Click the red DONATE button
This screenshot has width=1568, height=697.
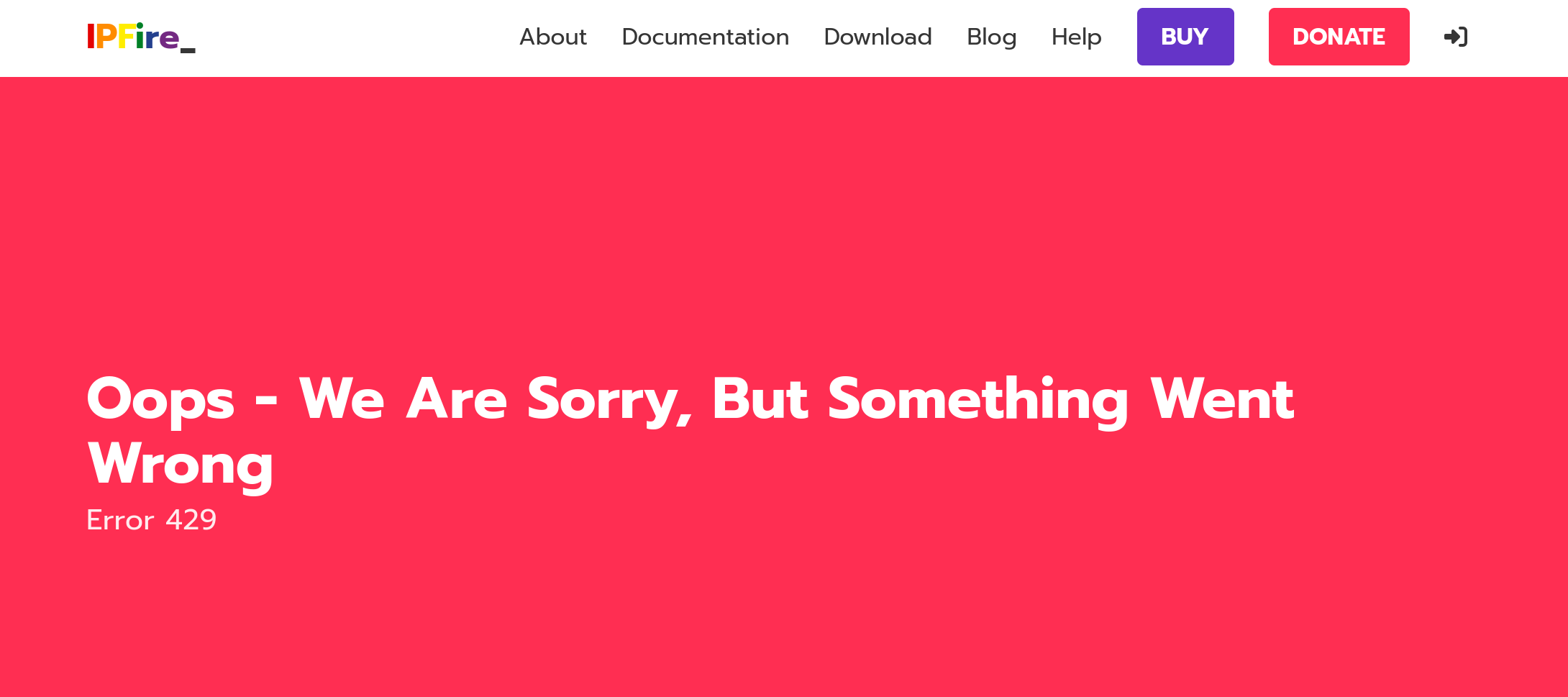[1339, 37]
